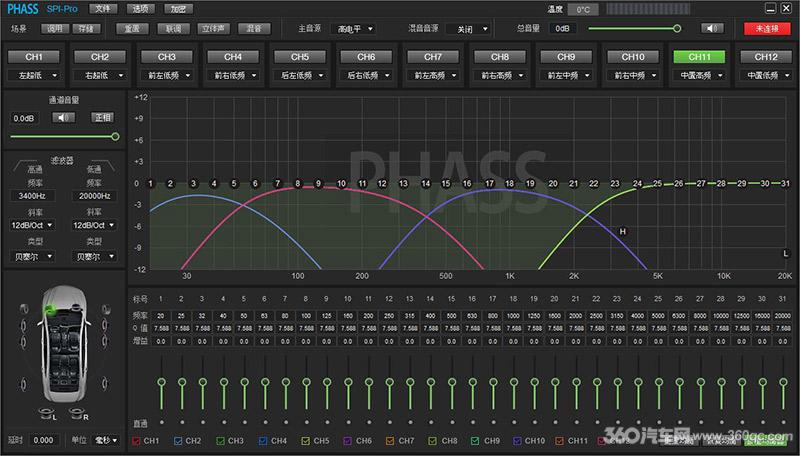Select EQ node 31 on graph
Viewport: 800px width, 456px height.
785,184
